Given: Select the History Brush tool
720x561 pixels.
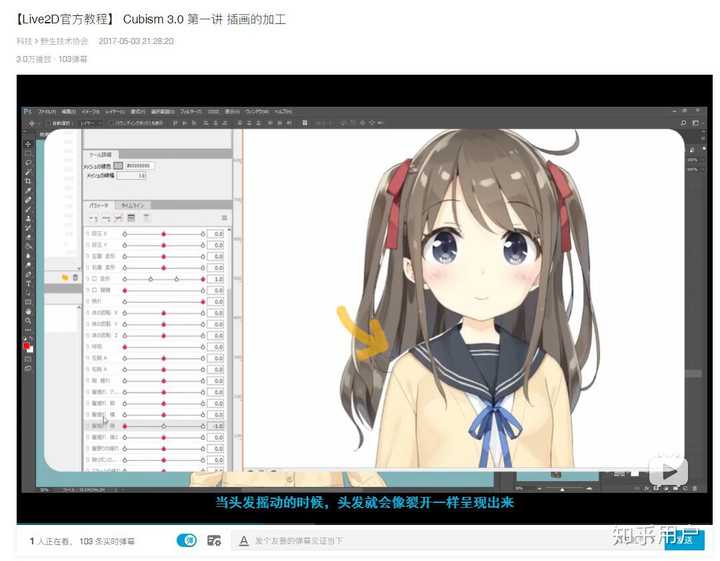Looking at the screenshot, I should [28, 228].
